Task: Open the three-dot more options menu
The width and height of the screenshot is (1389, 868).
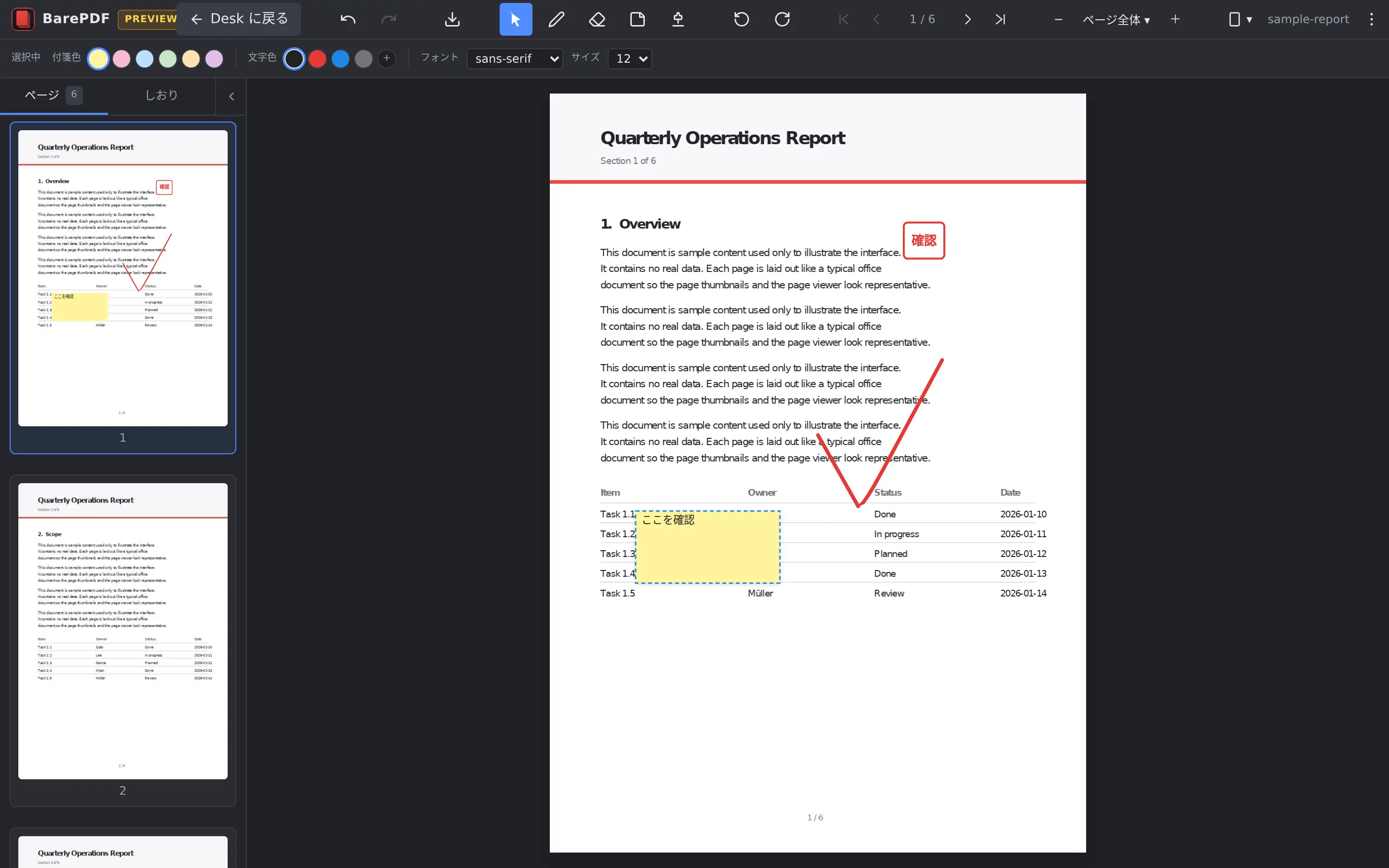Action: point(1371,19)
